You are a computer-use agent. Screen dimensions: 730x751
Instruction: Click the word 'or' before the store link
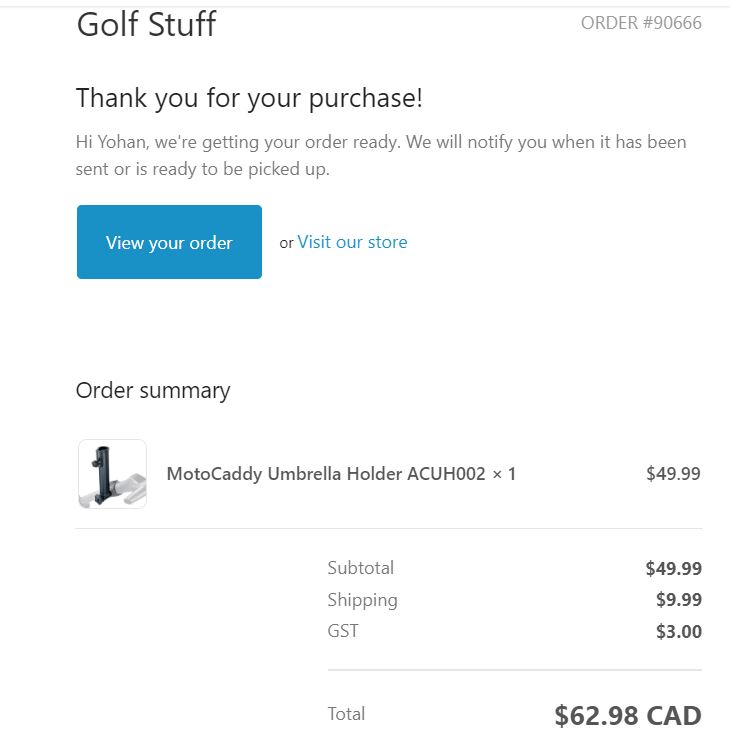(x=286, y=243)
